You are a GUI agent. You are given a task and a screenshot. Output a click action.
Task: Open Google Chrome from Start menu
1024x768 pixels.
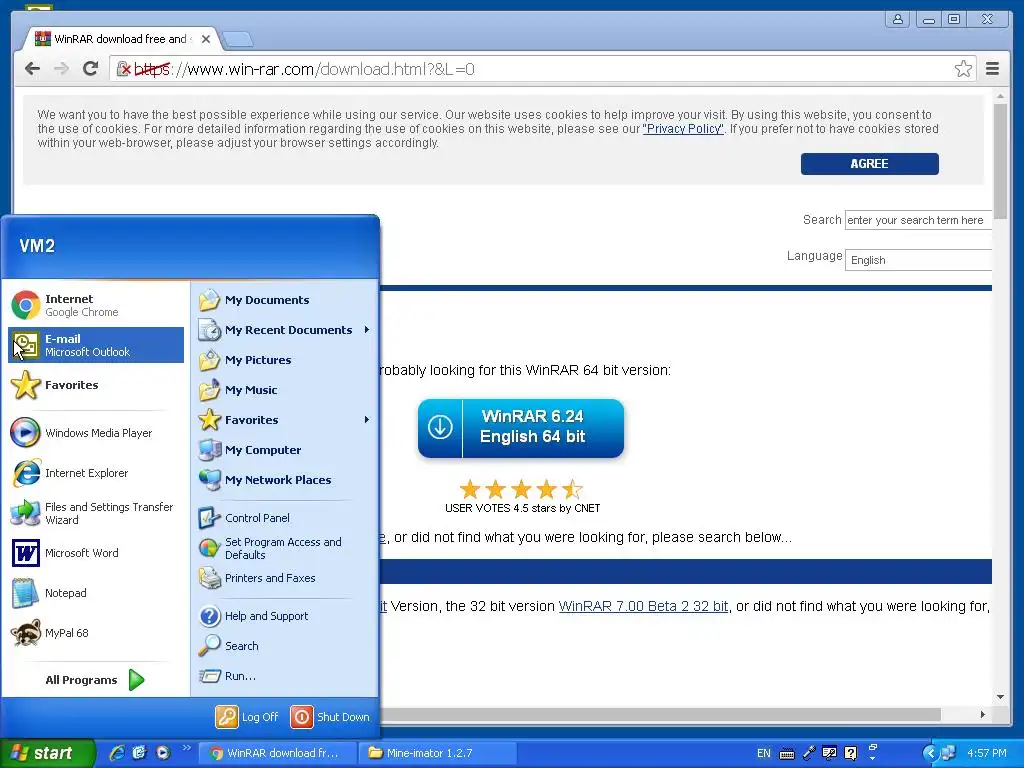click(x=95, y=305)
